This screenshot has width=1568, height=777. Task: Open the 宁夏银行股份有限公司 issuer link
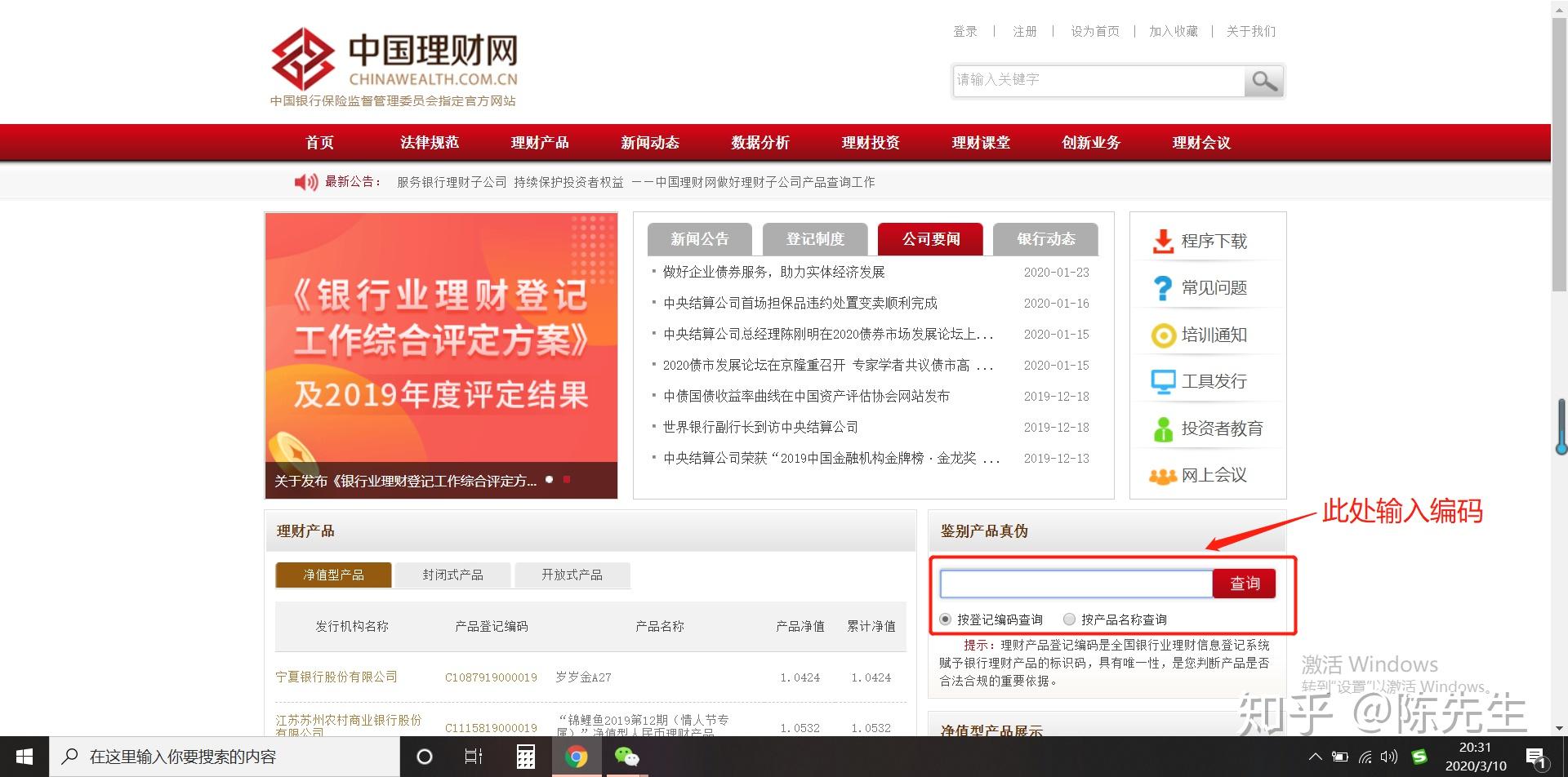tap(336, 677)
